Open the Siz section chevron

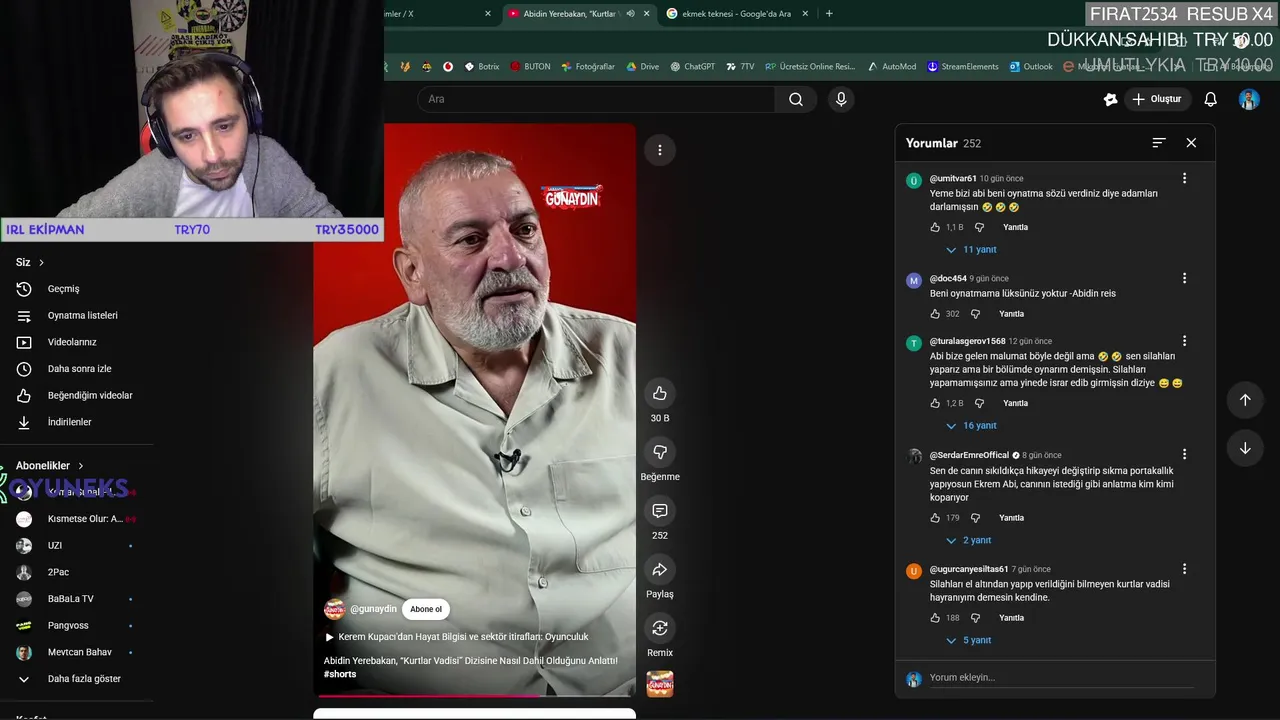pos(41,262)
